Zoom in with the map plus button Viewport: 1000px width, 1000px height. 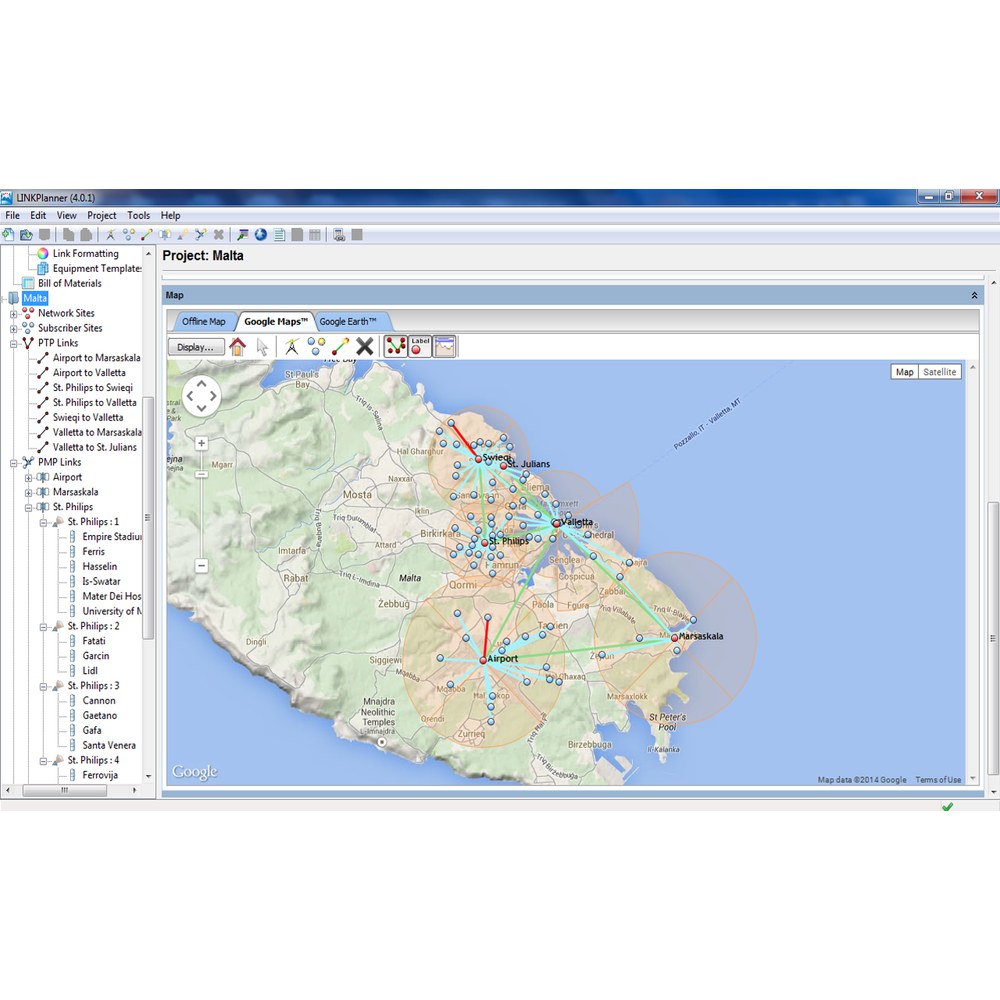point(202,443)
